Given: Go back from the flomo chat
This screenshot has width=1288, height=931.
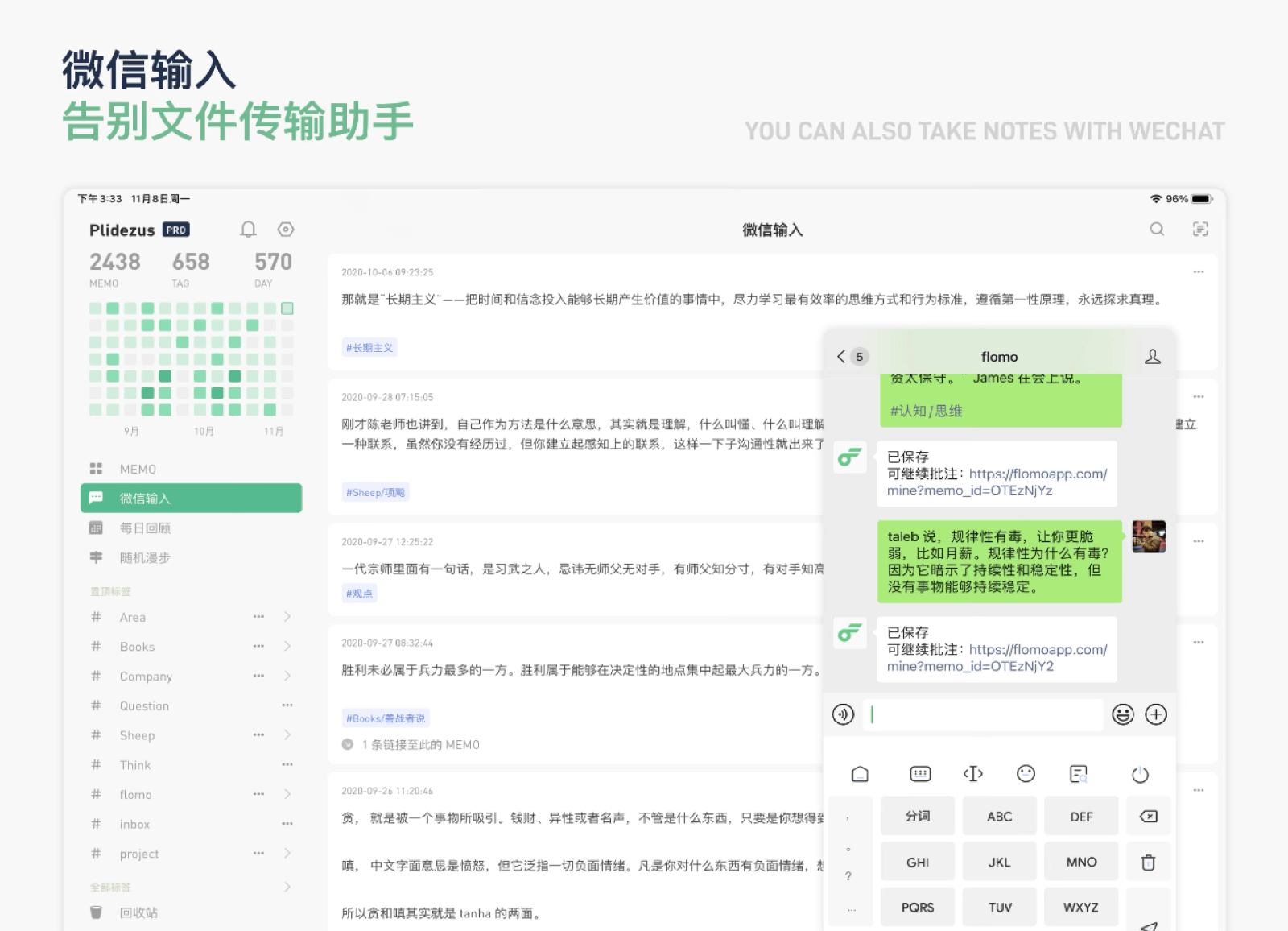Looking at the screenshot, I should [841, 357].
